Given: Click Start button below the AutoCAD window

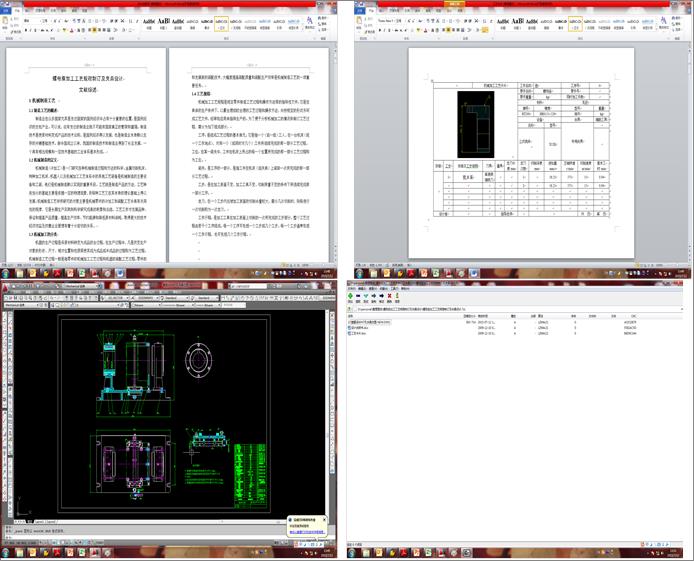Looking at the screenshot, I should point(5,552).
